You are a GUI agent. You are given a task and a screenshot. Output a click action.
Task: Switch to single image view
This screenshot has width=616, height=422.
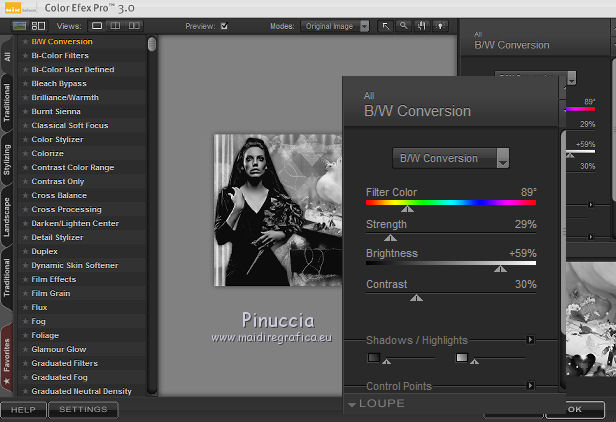pyautogui.click(x=98, y=25)
